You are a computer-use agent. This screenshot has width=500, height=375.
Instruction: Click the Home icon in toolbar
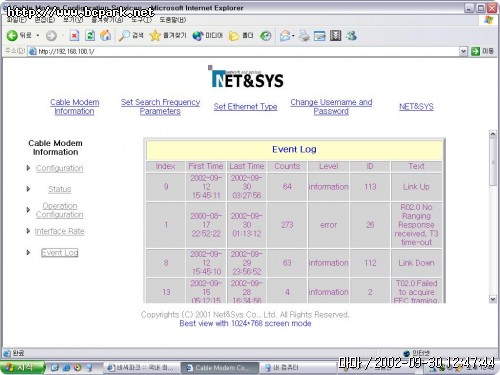pyautogui.click(x=106, y=35)
